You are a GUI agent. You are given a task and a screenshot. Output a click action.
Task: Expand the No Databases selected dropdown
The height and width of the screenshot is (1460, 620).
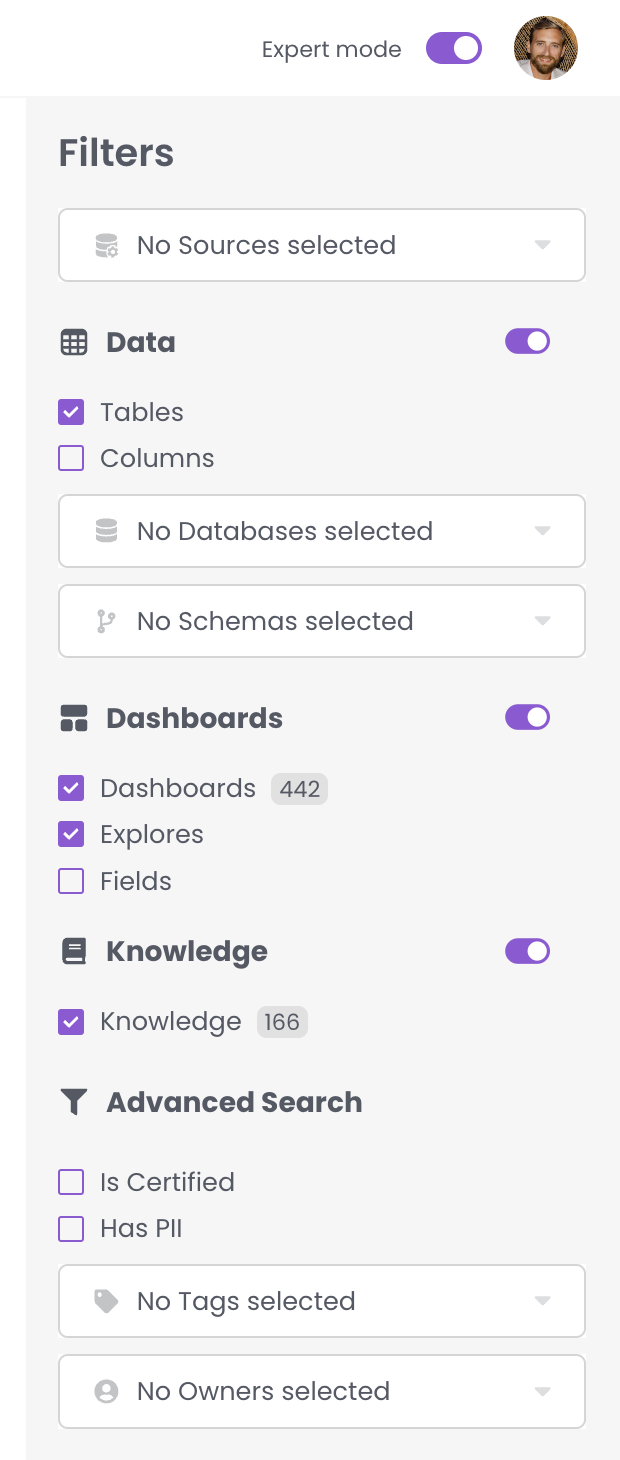321,531
